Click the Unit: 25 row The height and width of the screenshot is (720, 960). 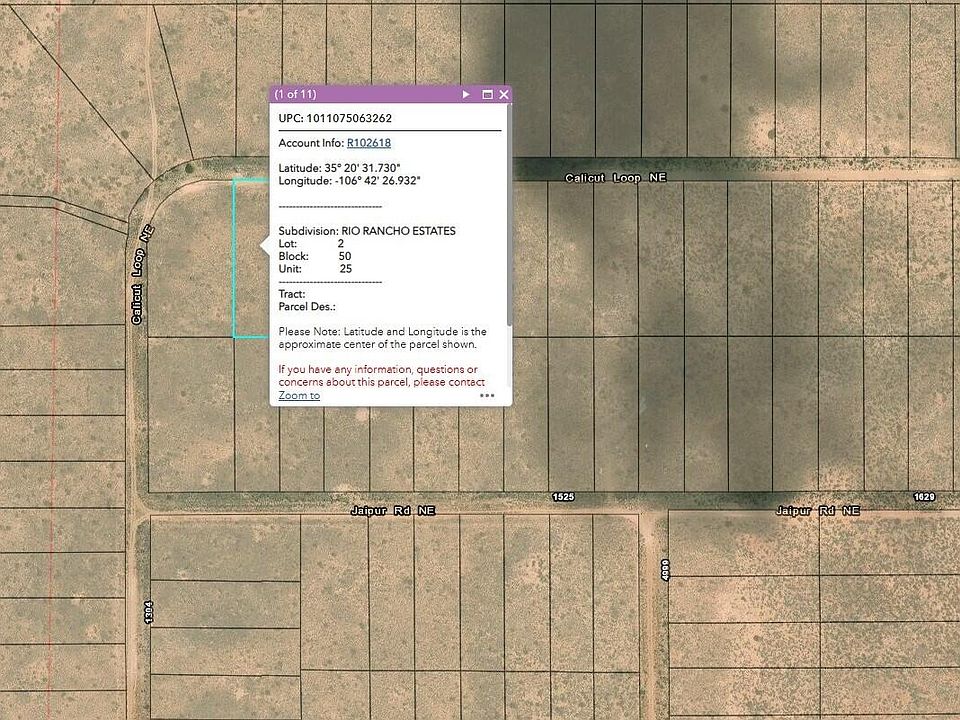315,268
